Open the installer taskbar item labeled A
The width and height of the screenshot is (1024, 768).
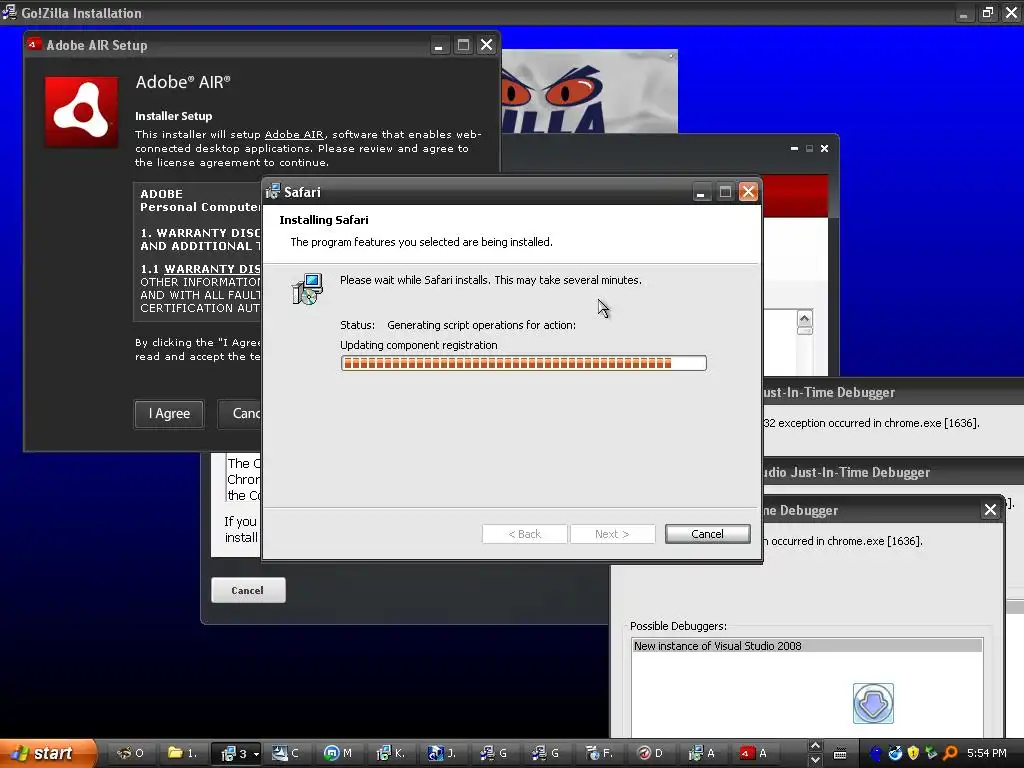(702, 753)
